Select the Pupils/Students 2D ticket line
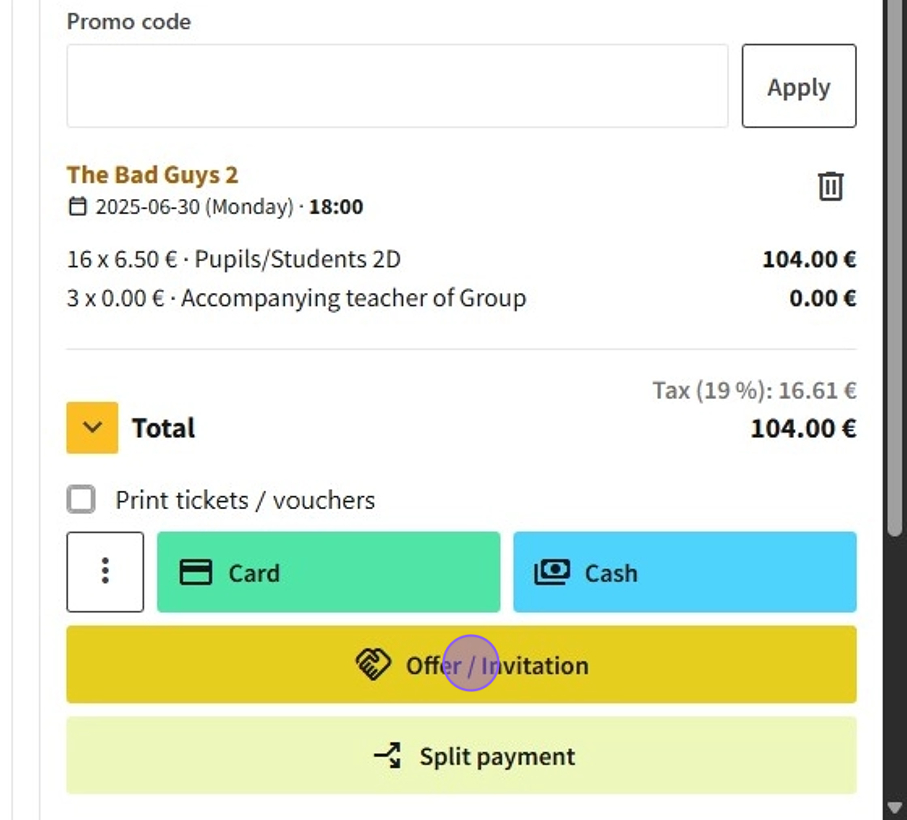Screen dimensions: 907x820 pos(234,260)
